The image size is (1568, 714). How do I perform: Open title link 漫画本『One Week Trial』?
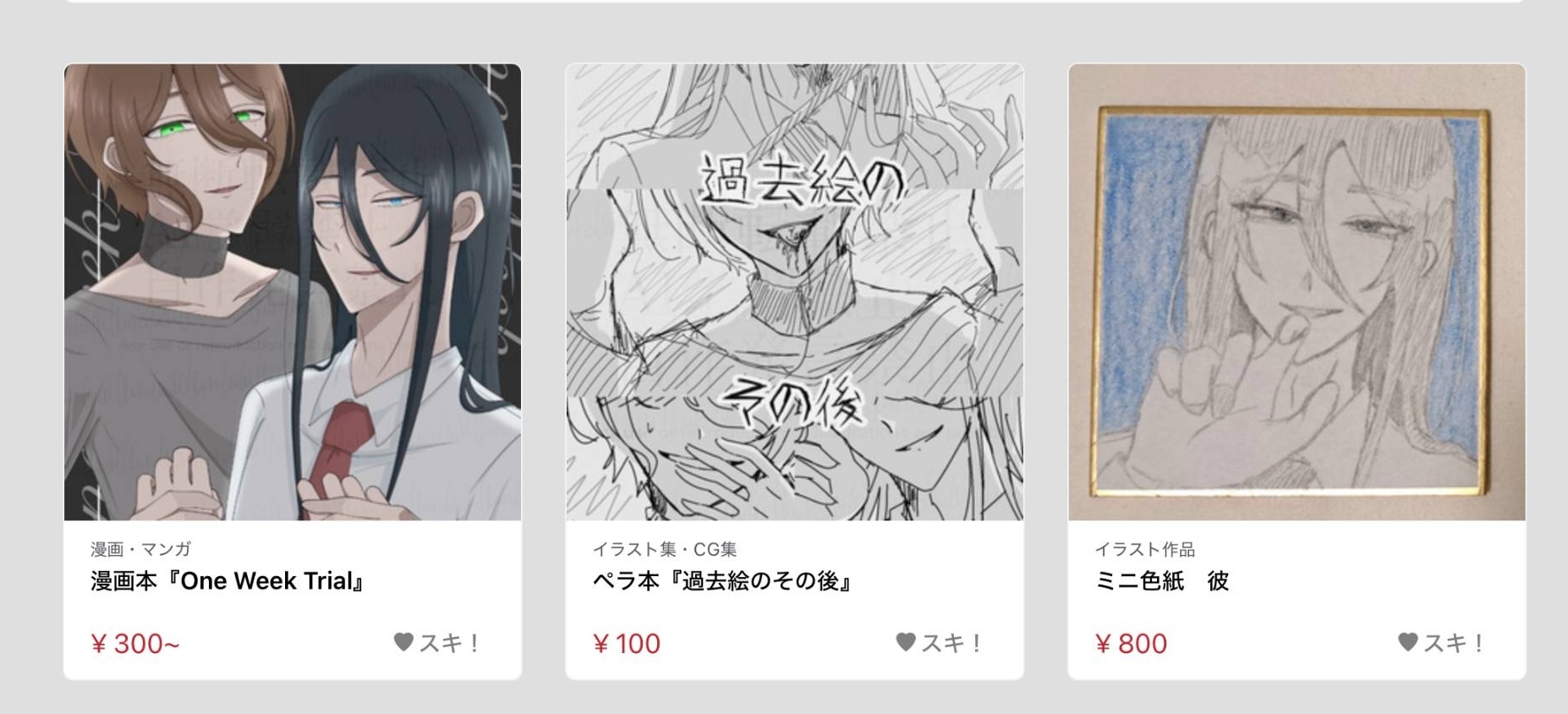pos(228,581)
